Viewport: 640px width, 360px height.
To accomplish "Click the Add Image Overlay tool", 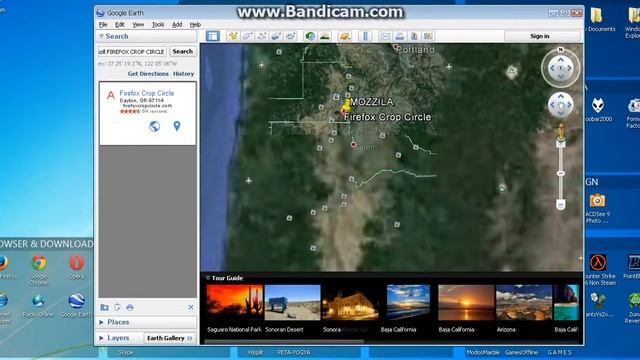I will 276,36.
